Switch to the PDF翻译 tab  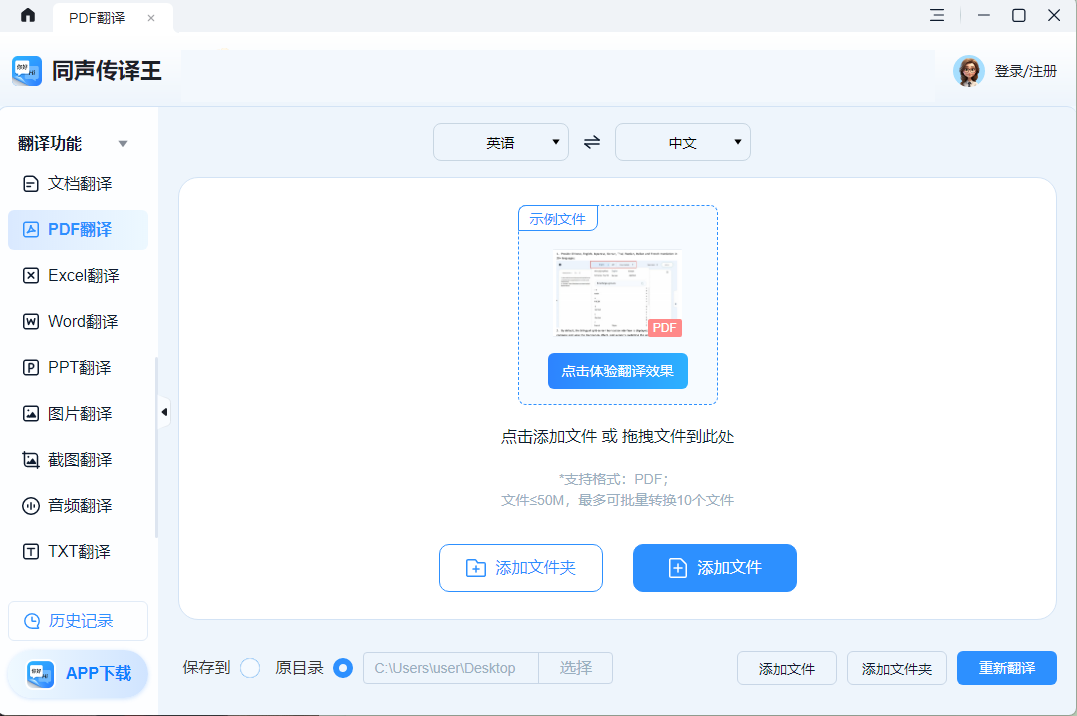pos(113,18)
